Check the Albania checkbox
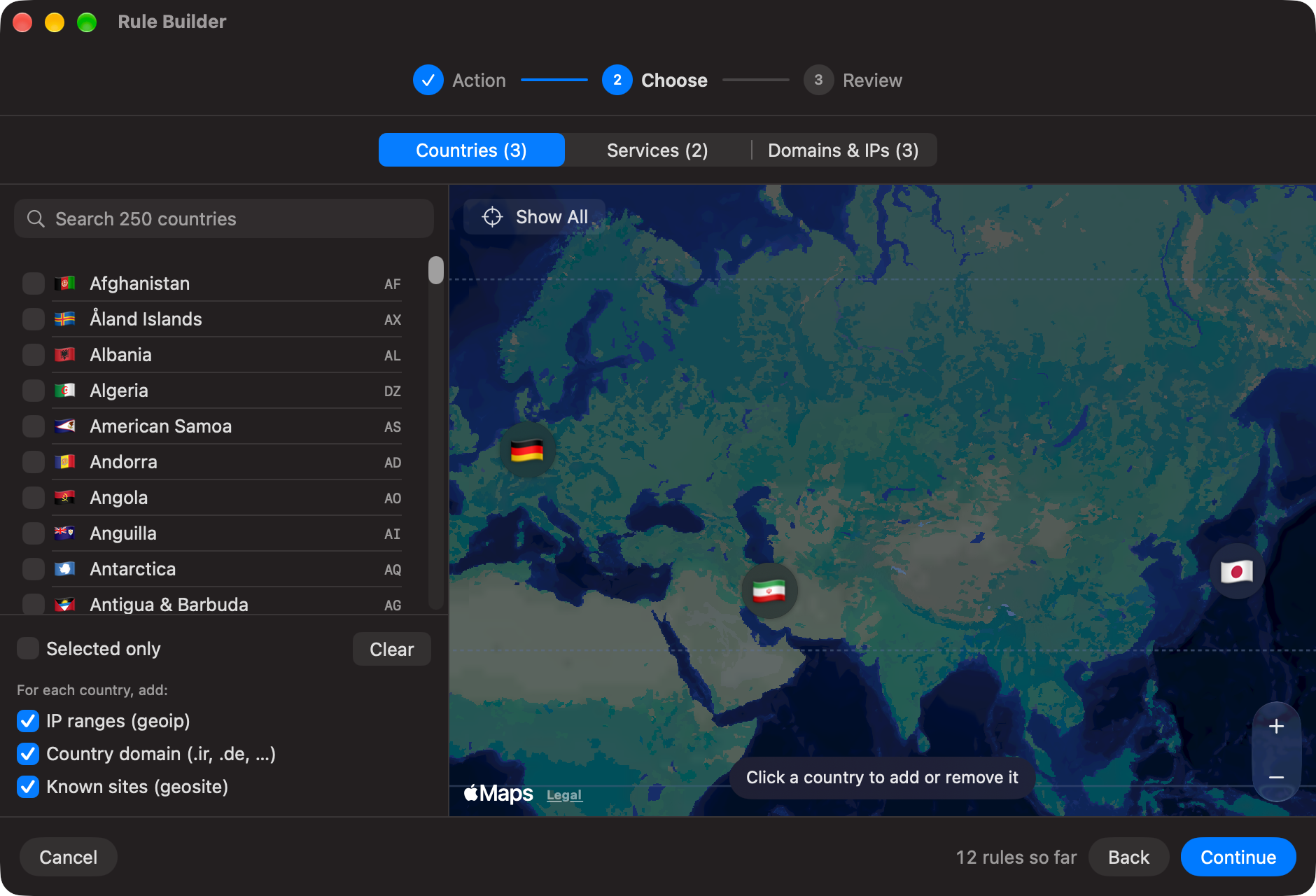Image resolution: width=1316 pixels, height=896 pixels. 34,355
